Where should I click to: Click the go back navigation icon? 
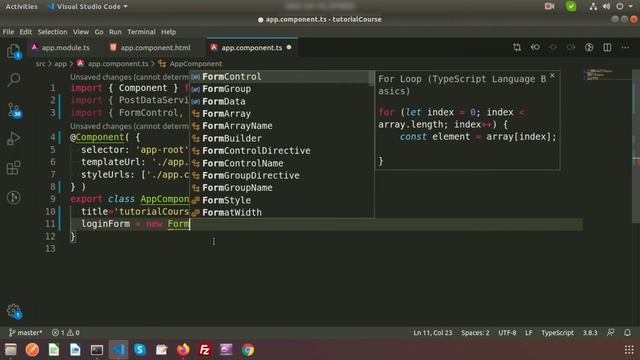[535, 47]
